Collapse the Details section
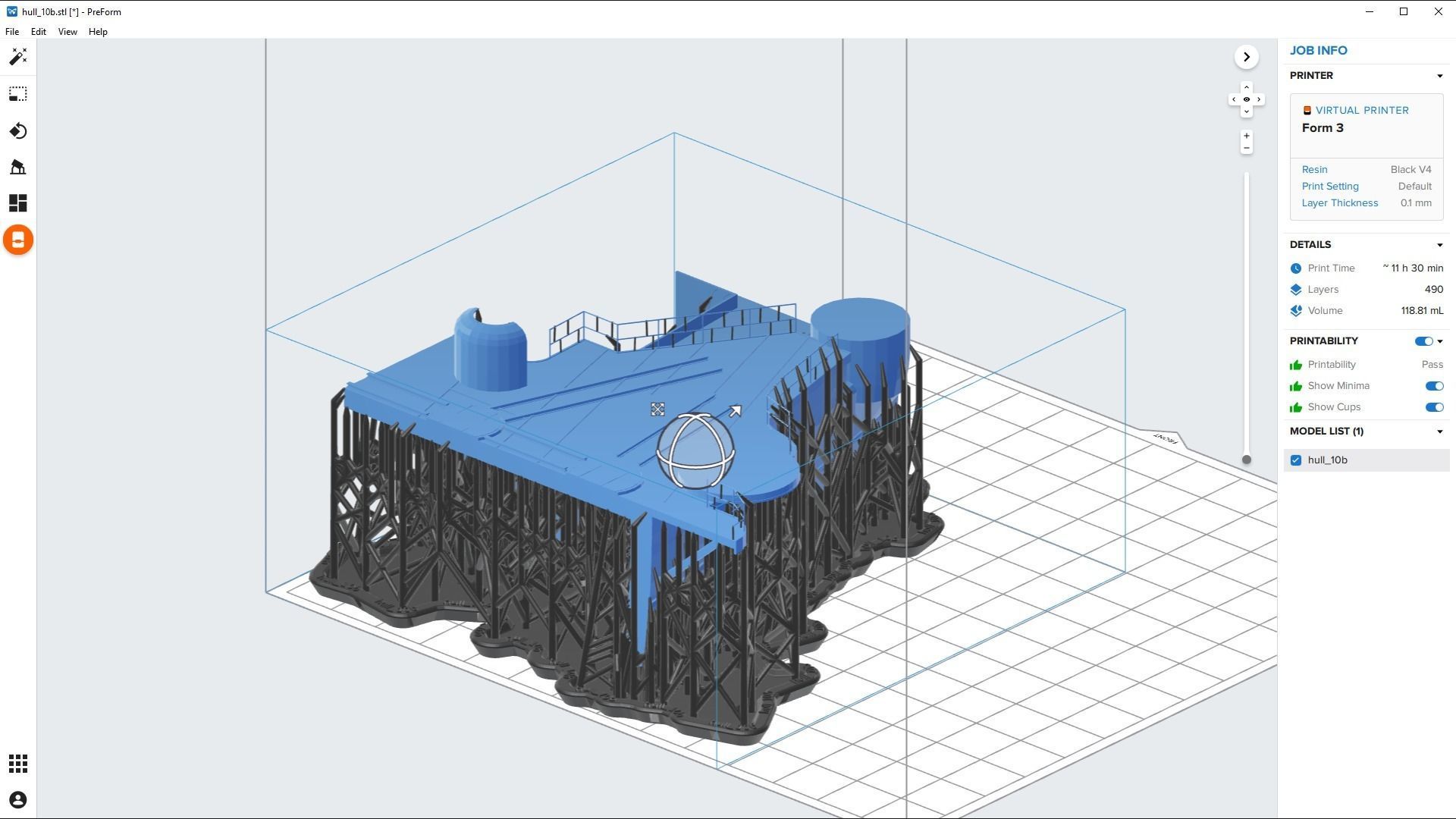 click(1439, 245)
